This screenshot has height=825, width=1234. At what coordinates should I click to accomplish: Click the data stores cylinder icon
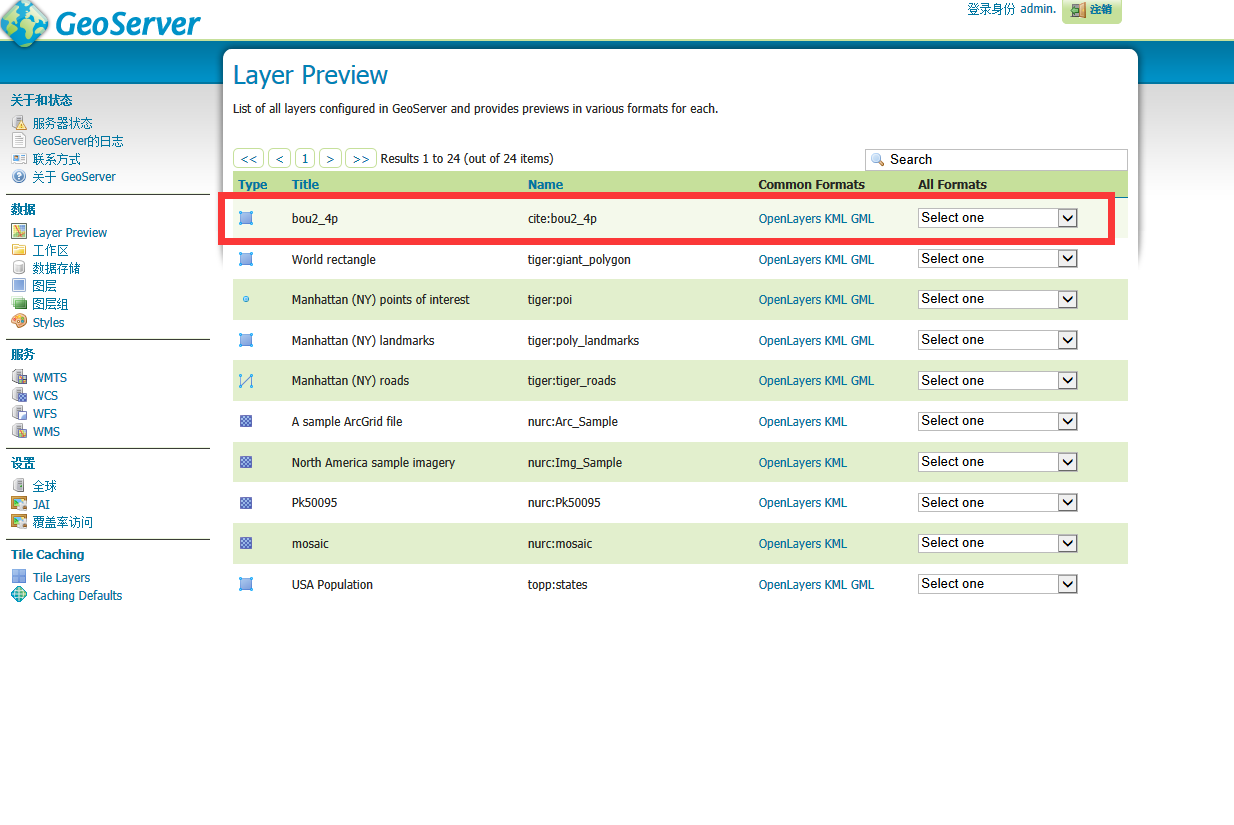click(19, 268)
